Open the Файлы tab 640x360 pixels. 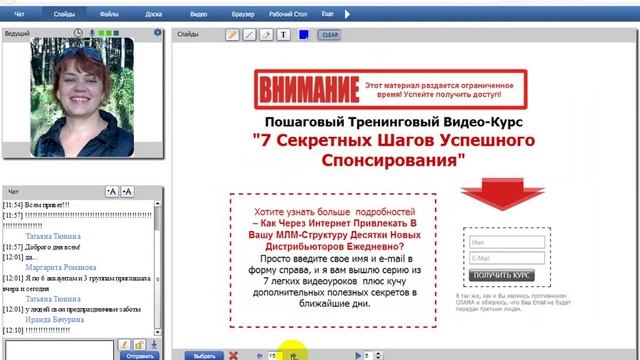point(109,14)
